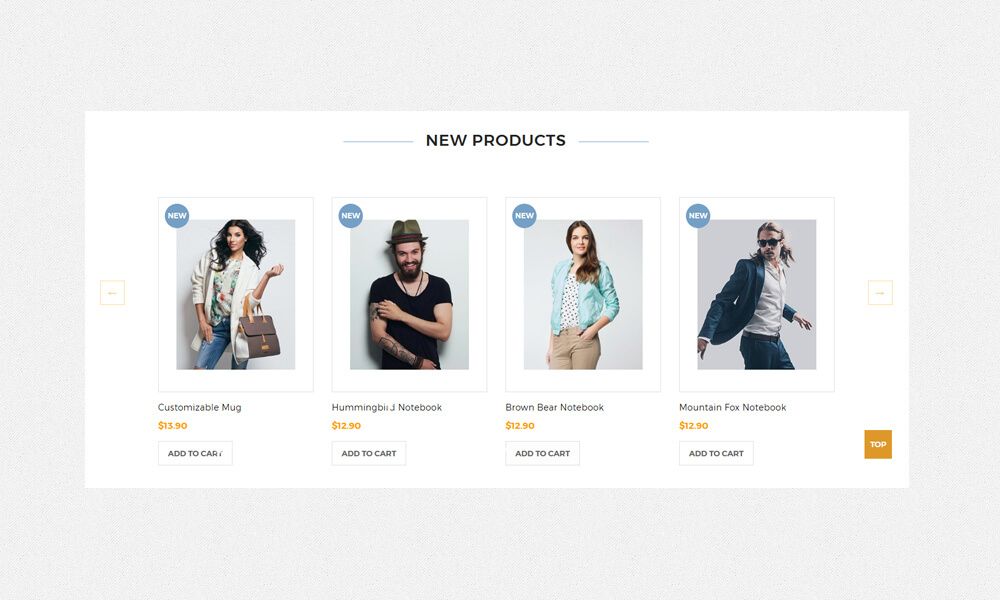Add Hummingbird Notebook to cart
The image size is (1000, 600).
pyautogui.click(x=369, y=453)
